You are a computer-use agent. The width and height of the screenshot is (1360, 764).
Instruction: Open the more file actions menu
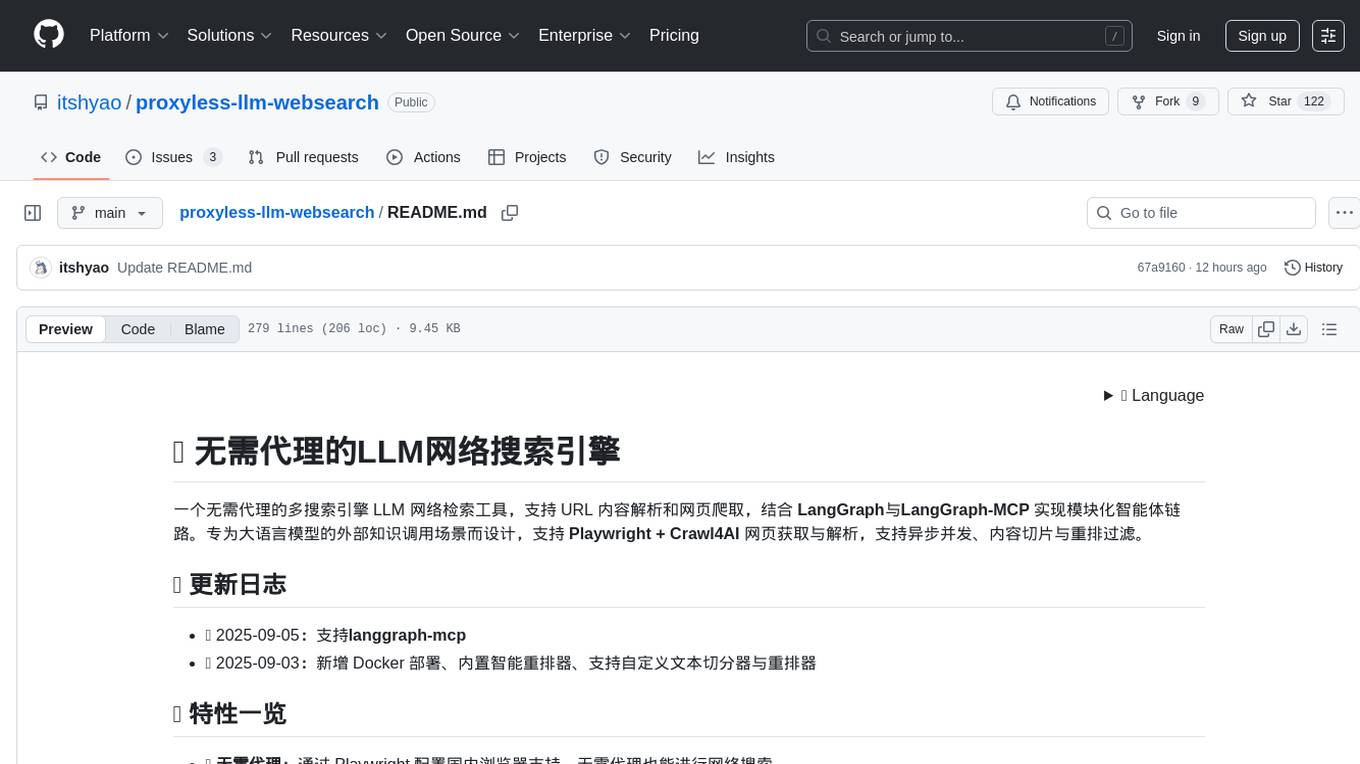tap(1344, 213)
